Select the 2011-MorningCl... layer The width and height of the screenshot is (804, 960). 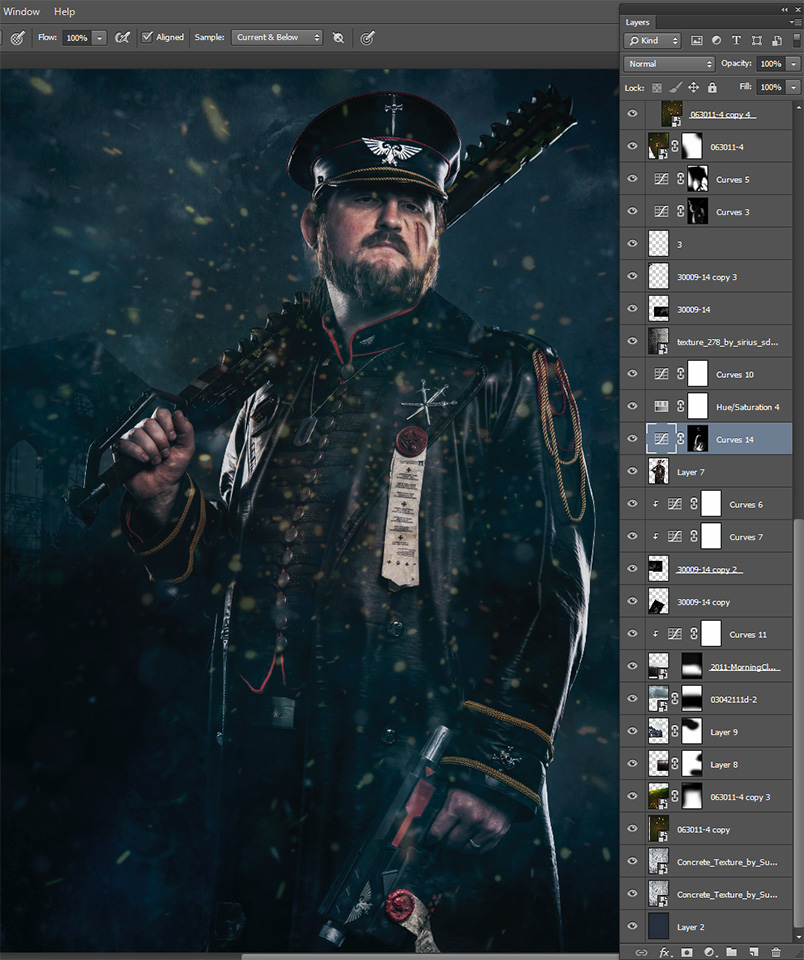coord(718,666)
